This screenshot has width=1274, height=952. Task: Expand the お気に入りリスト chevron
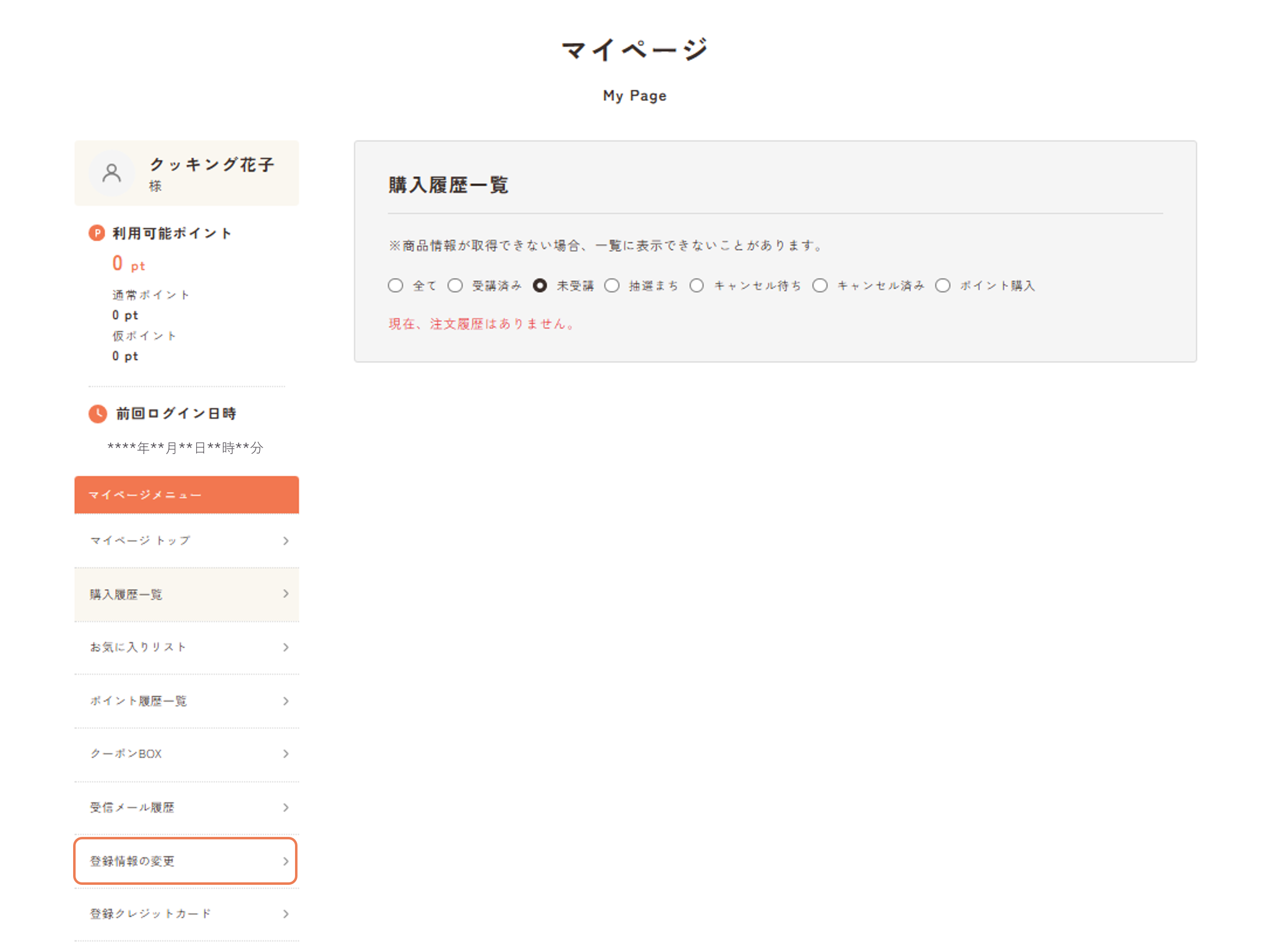285,647
